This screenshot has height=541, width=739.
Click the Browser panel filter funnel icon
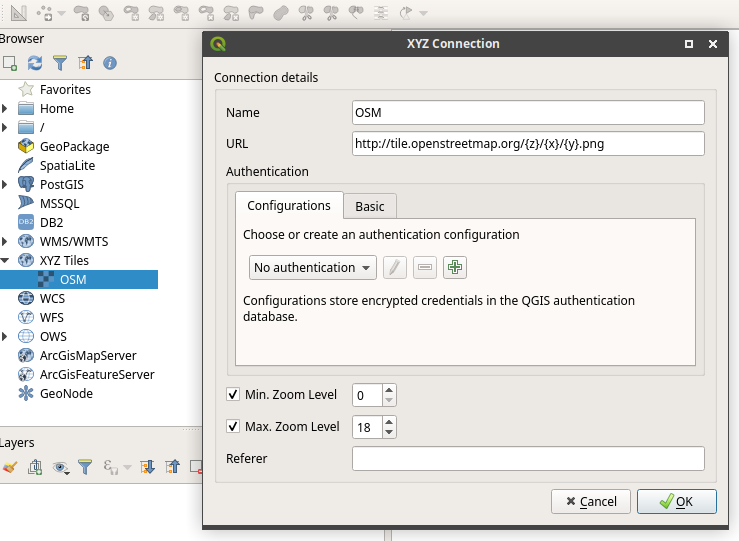(60, 63)
